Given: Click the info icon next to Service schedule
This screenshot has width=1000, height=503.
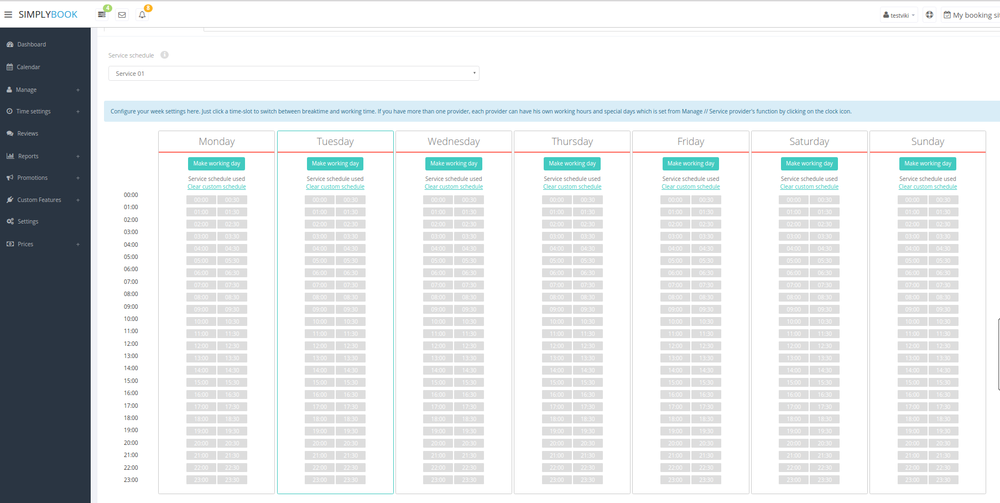Looking at the screenshot, I should [x=164, y=55].
